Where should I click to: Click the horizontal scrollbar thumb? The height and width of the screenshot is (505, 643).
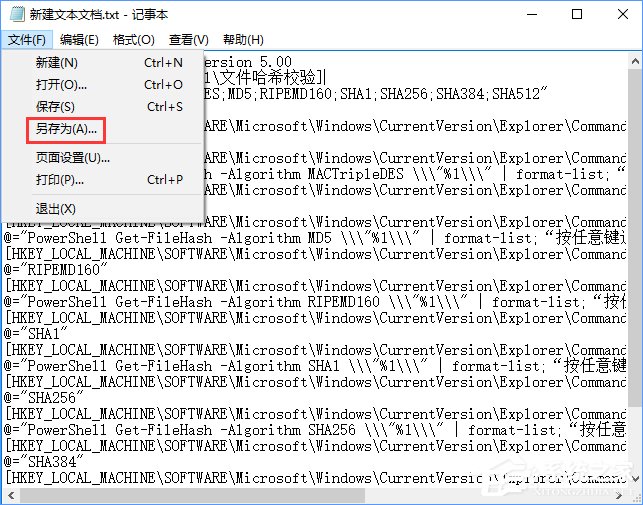pyautogui.click(x=192, y=496)
